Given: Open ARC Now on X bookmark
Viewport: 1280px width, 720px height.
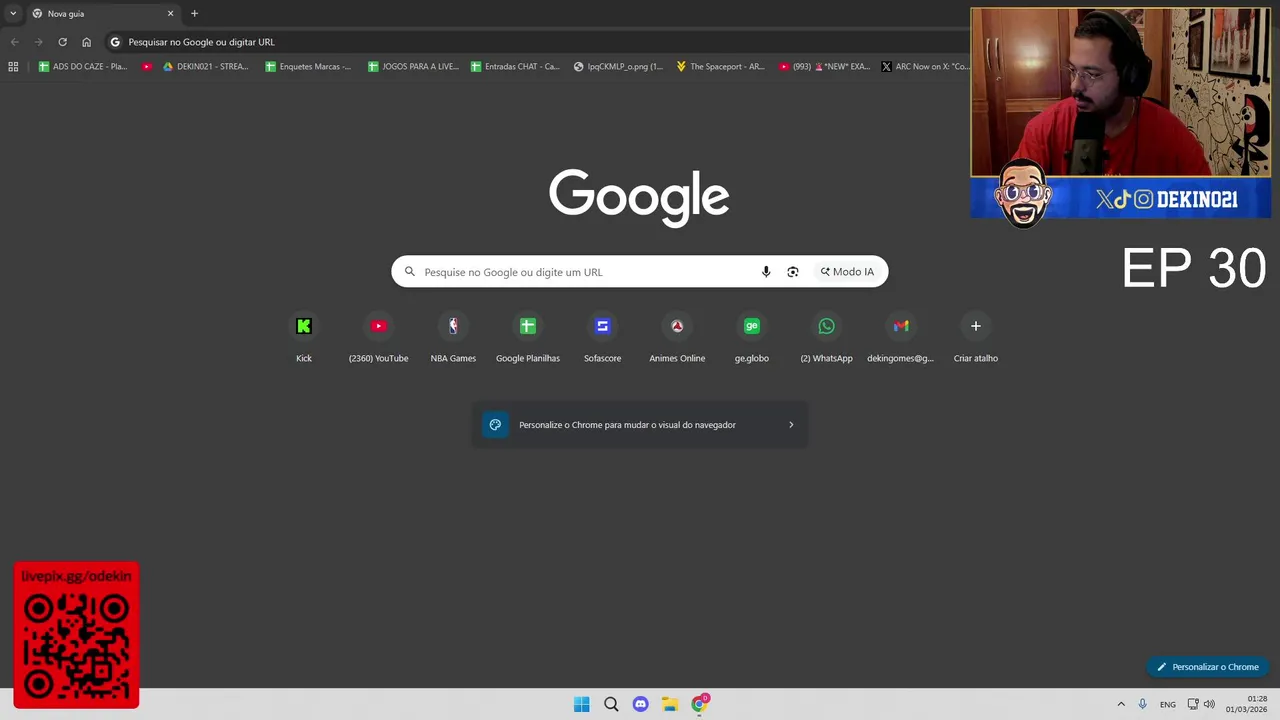Looking at the screenshot, I should coord(925,67).
